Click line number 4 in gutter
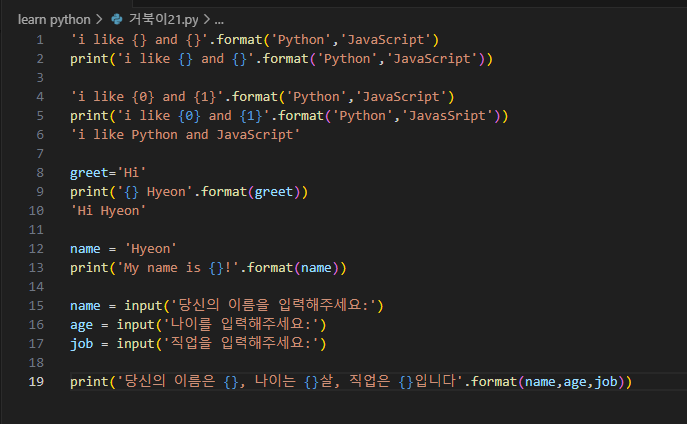687x424 pixels. pyautogui.click(x=40, y=97)
